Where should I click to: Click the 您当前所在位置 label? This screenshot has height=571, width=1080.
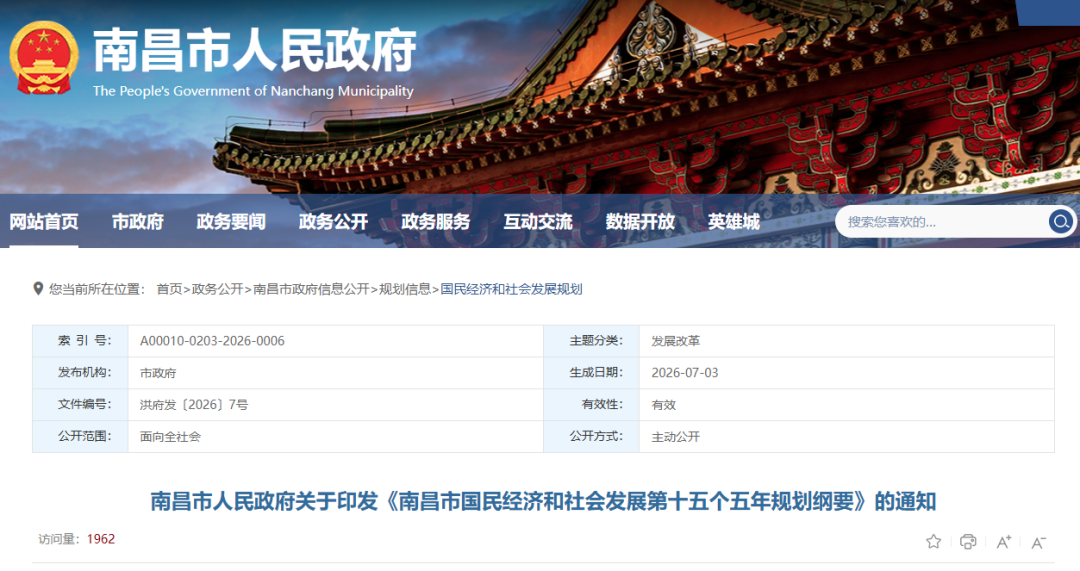click(96, 289)
